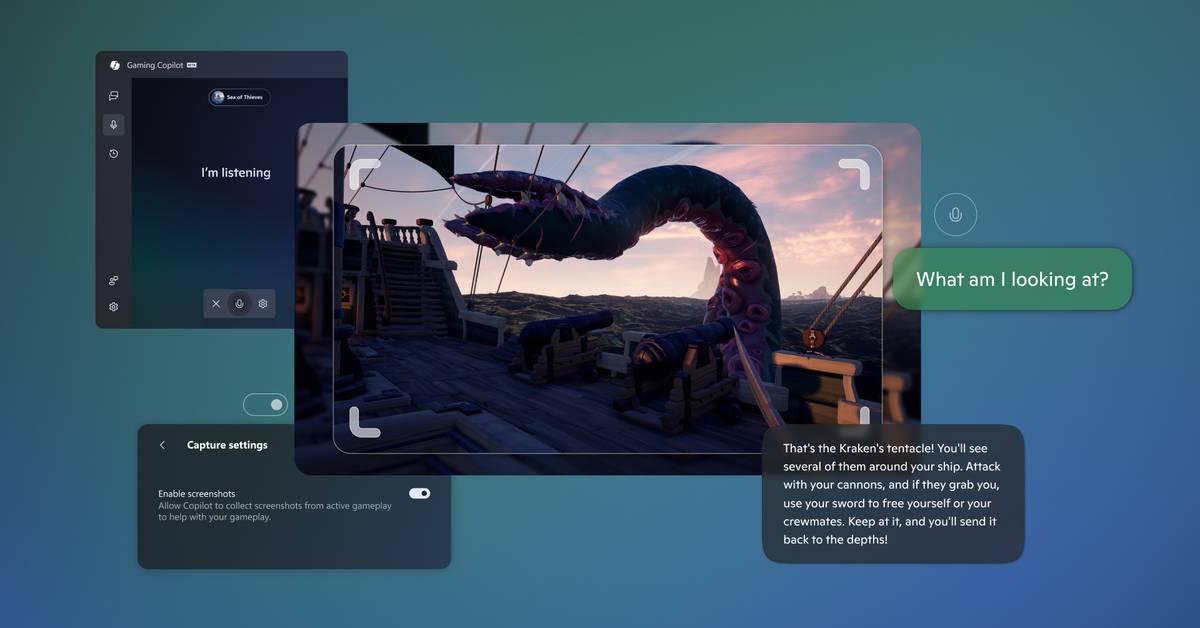Open voice settings gear in listening bar
The height and width of the screenshot is (628, 1200).
(x=263, y=304)
